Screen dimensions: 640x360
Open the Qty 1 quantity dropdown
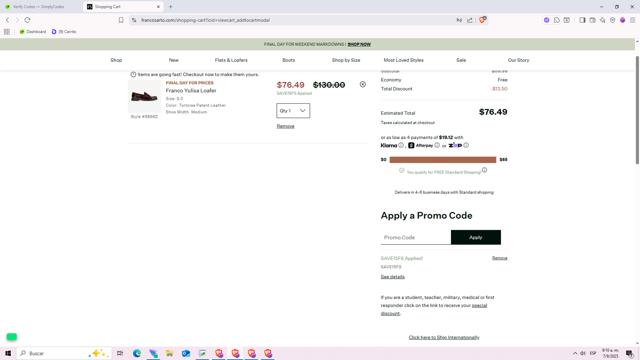pos(293,111)
